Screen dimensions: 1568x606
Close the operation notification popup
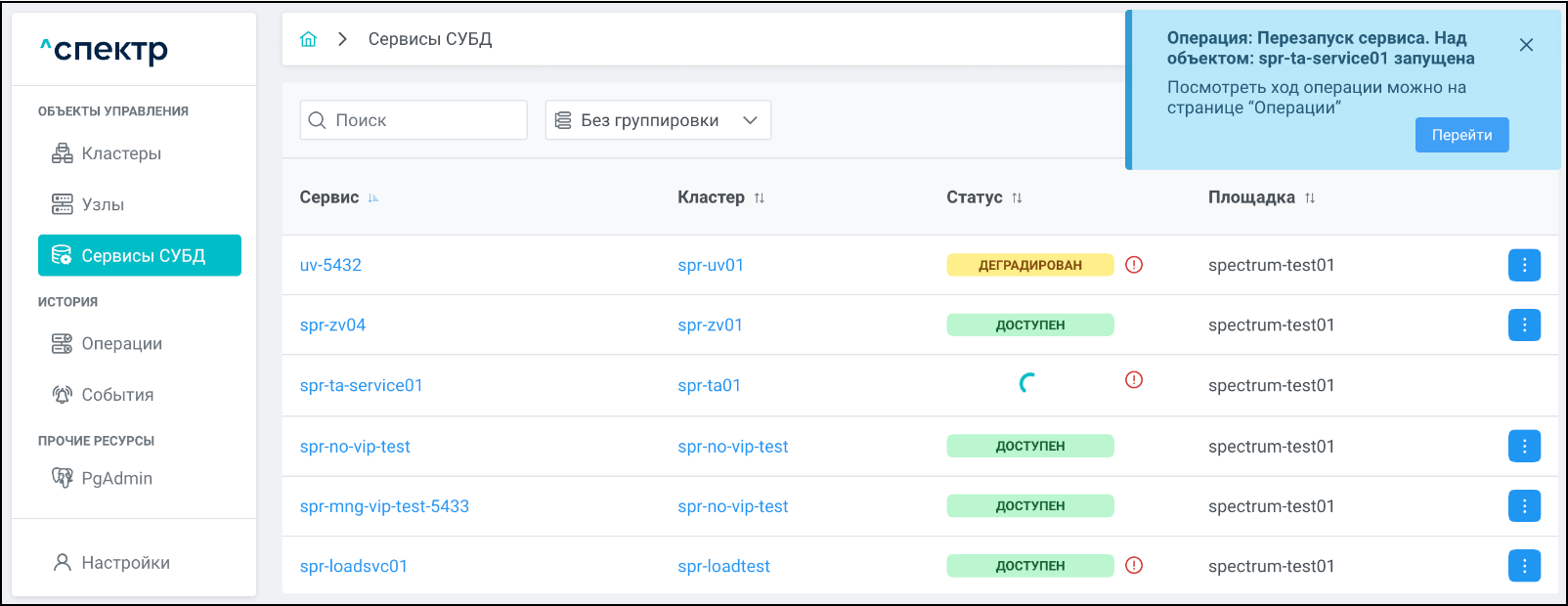pos(1526,45)
